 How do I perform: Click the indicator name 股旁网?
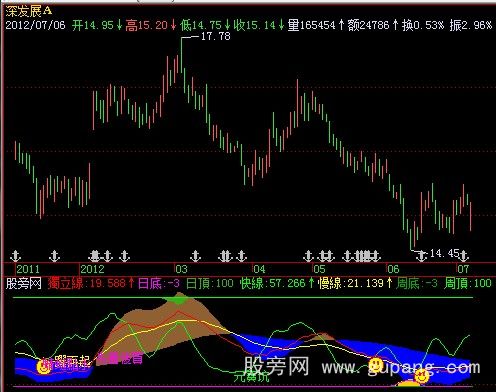click(x=24, y=284)
